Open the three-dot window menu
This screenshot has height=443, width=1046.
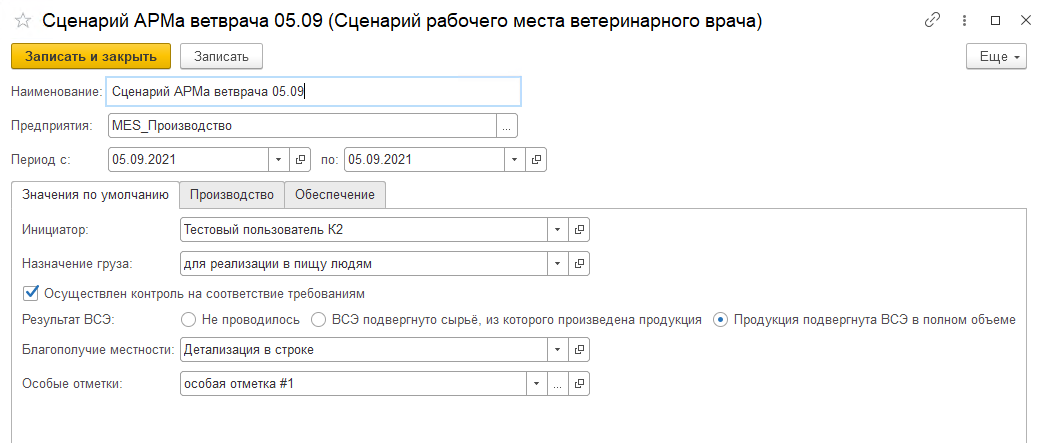tap(965, 19)
